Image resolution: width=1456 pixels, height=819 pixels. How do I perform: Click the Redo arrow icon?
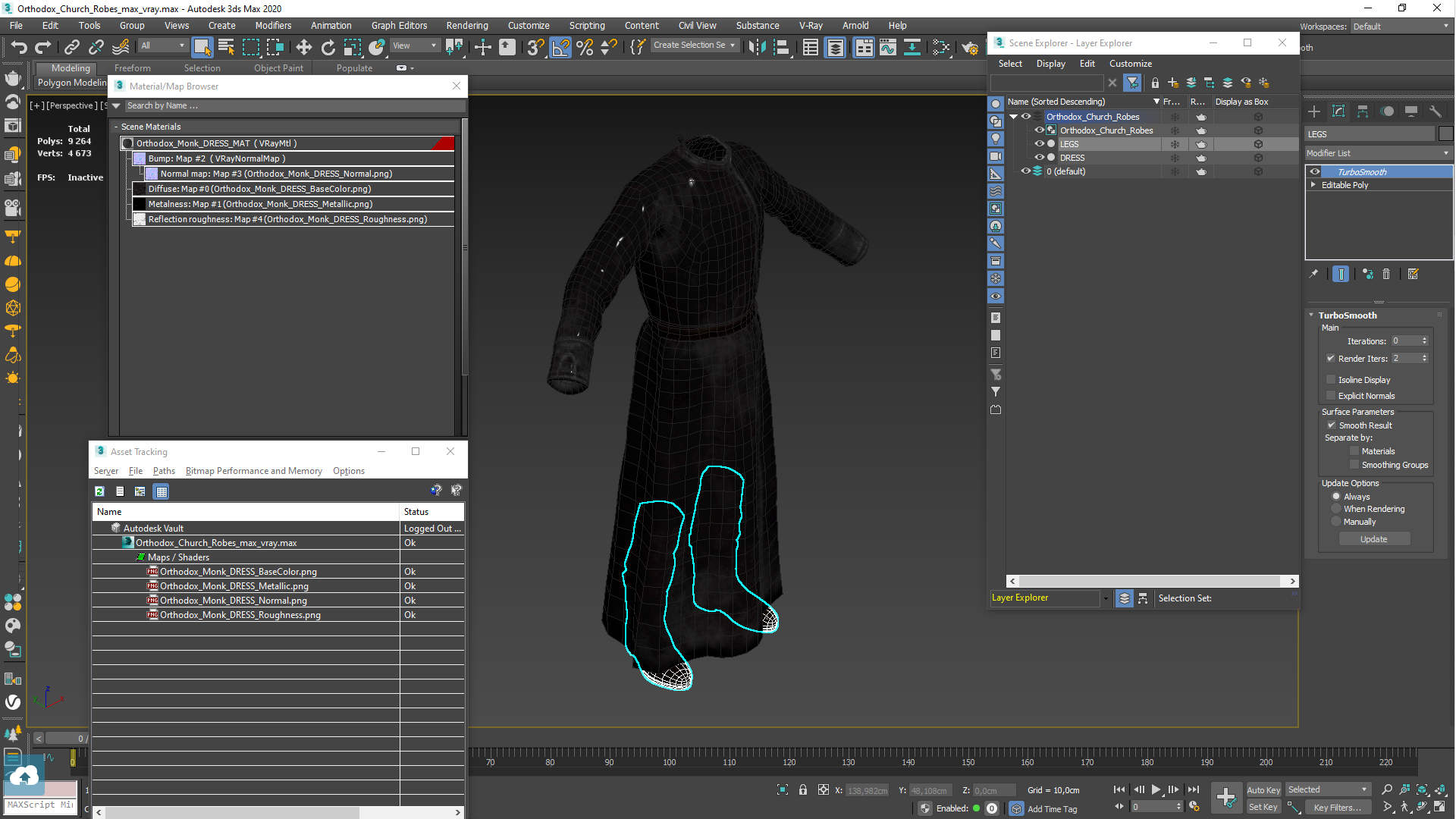[43, 48]
